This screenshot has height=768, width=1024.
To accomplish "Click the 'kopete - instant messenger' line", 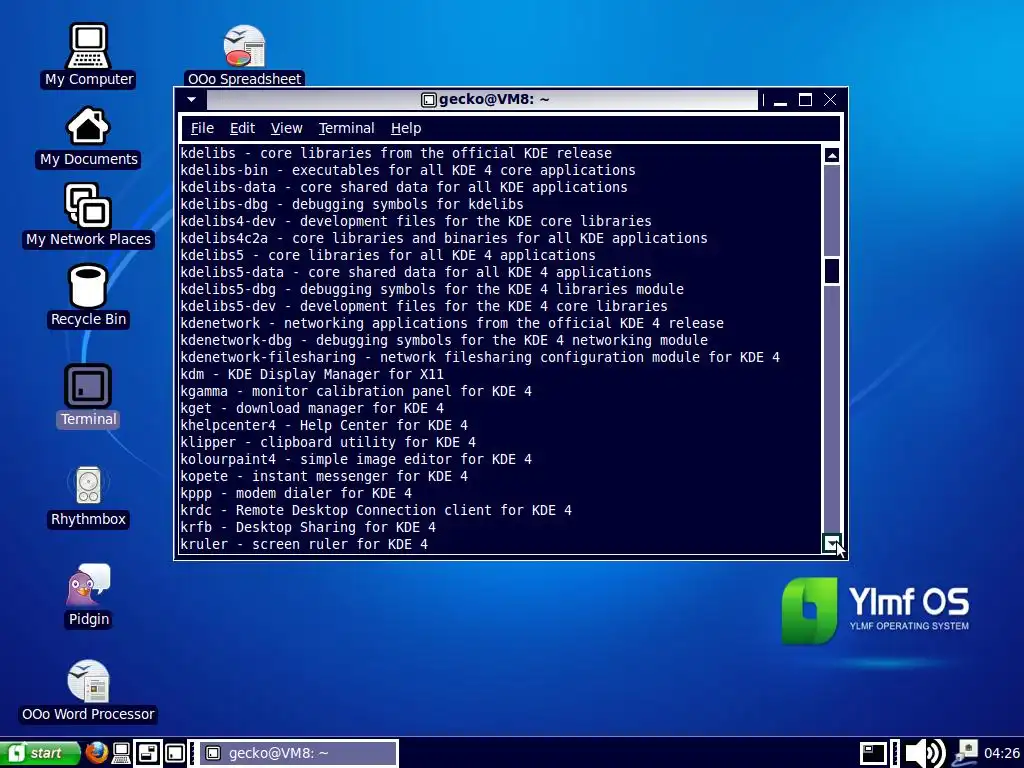I will click(x=324, y=476).
